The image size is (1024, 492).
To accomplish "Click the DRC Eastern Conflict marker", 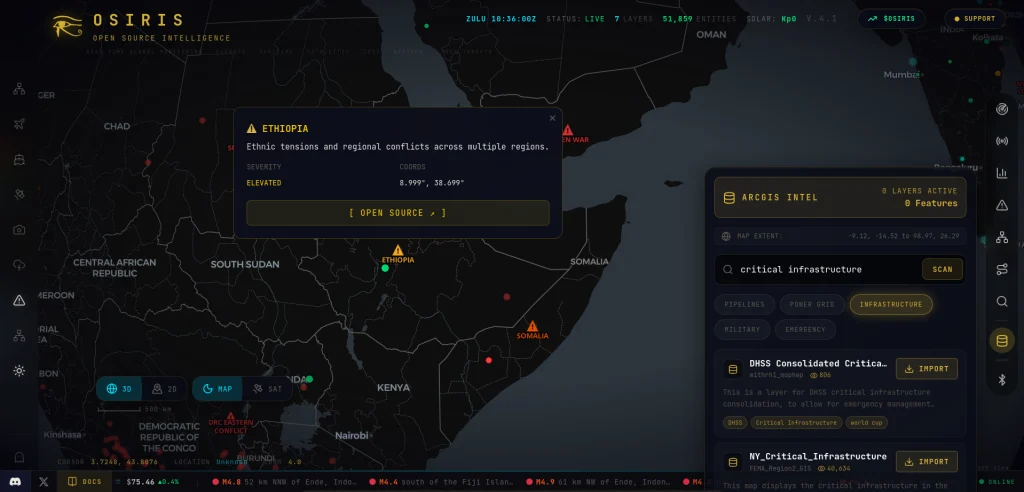I will pyautogui.click(x=231, y=416).
